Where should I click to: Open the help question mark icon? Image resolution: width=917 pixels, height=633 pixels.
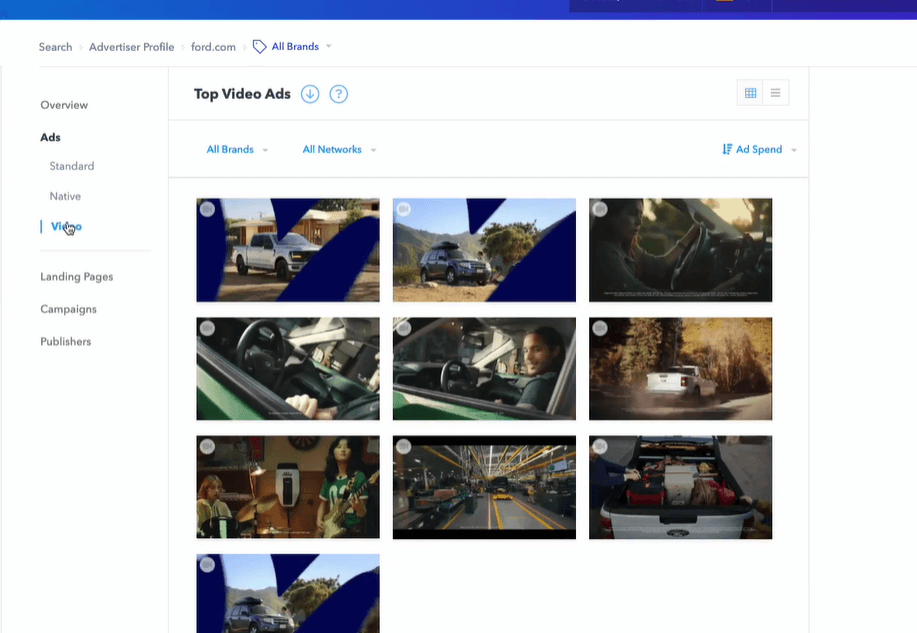point(339,94)
